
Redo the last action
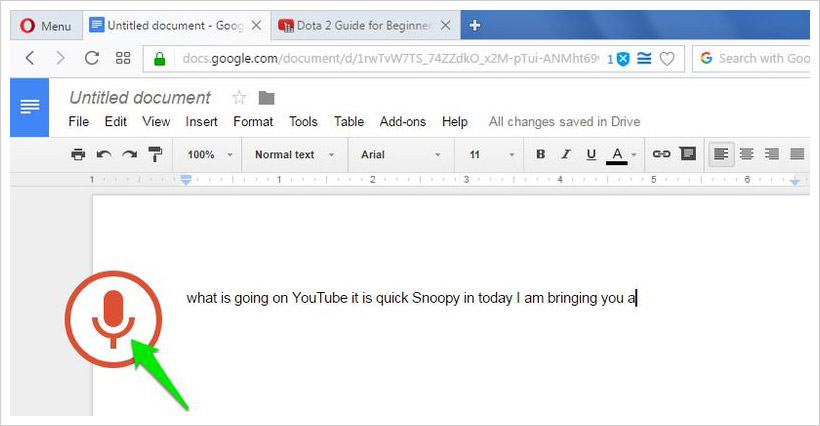pyautogui.click(x=129, y=154)
